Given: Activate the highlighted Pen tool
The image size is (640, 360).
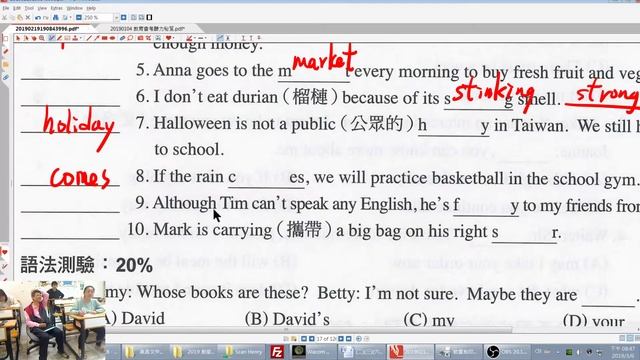Looking at the screenshot, I should (51, 38).
